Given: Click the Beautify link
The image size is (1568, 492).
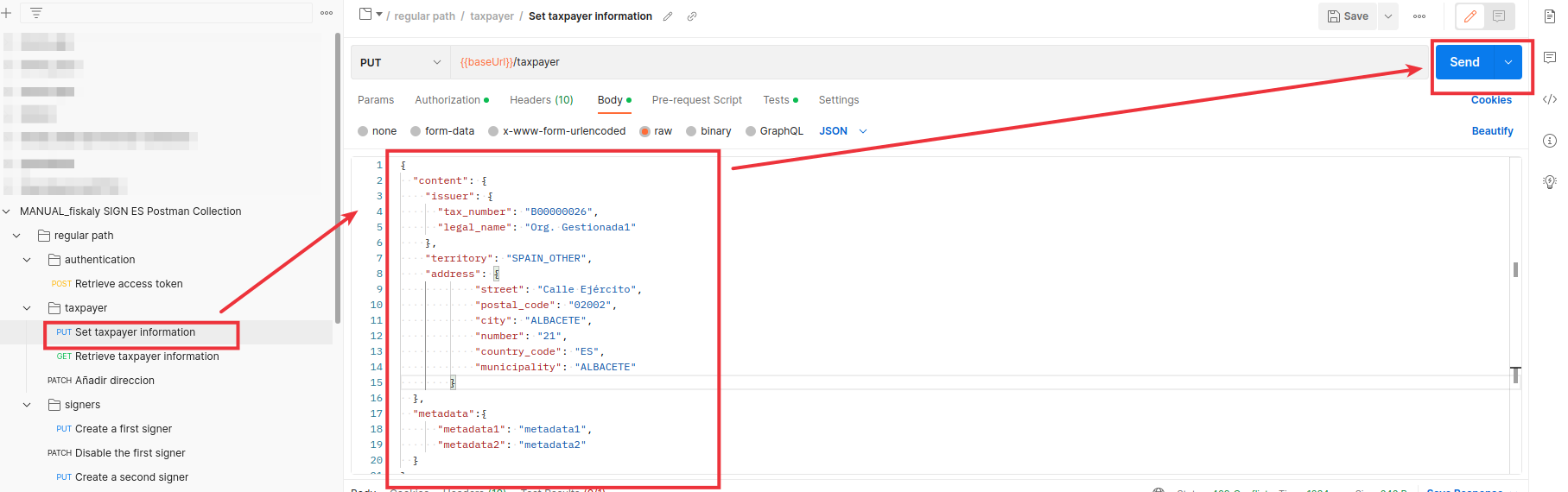Looking at the screenshot, I should point(1492,131).
